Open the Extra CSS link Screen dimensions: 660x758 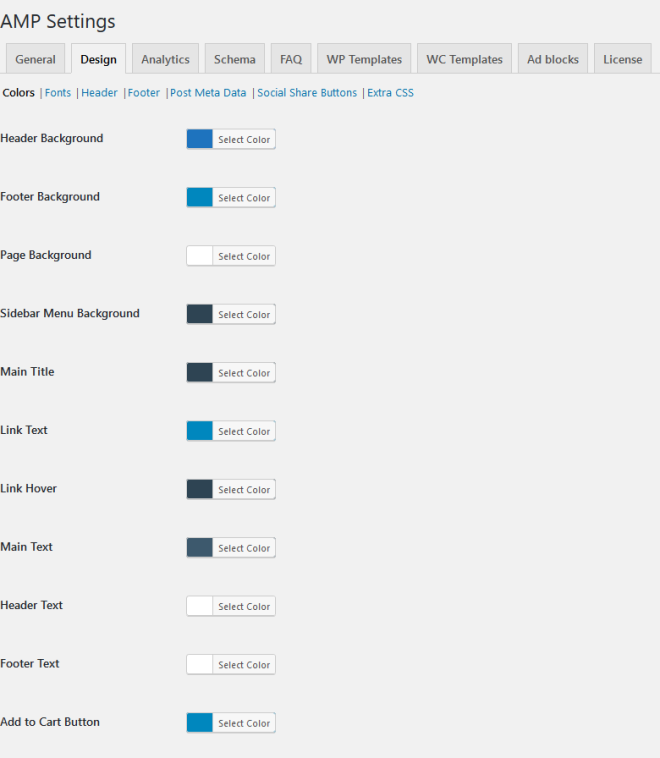[390, 92]
